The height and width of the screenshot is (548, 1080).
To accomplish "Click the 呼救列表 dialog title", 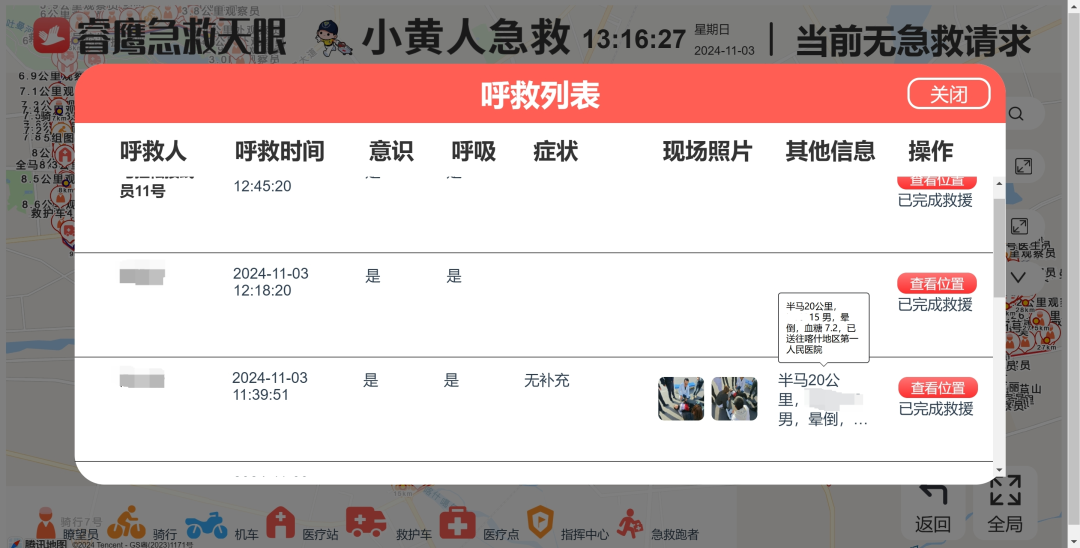I will 540,95.
